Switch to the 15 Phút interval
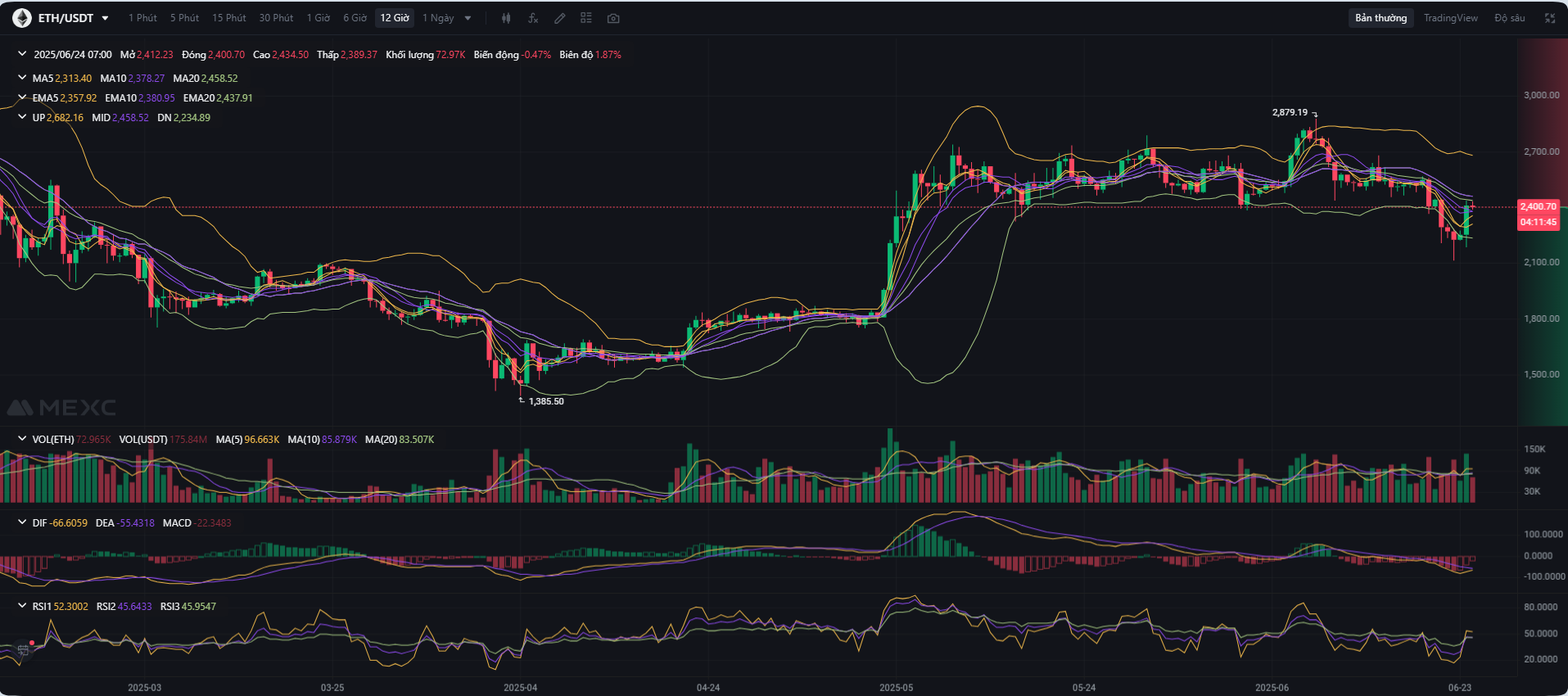Image resolution: width=1568 pixels, height=696 pixels. click(x=229, y=18)
